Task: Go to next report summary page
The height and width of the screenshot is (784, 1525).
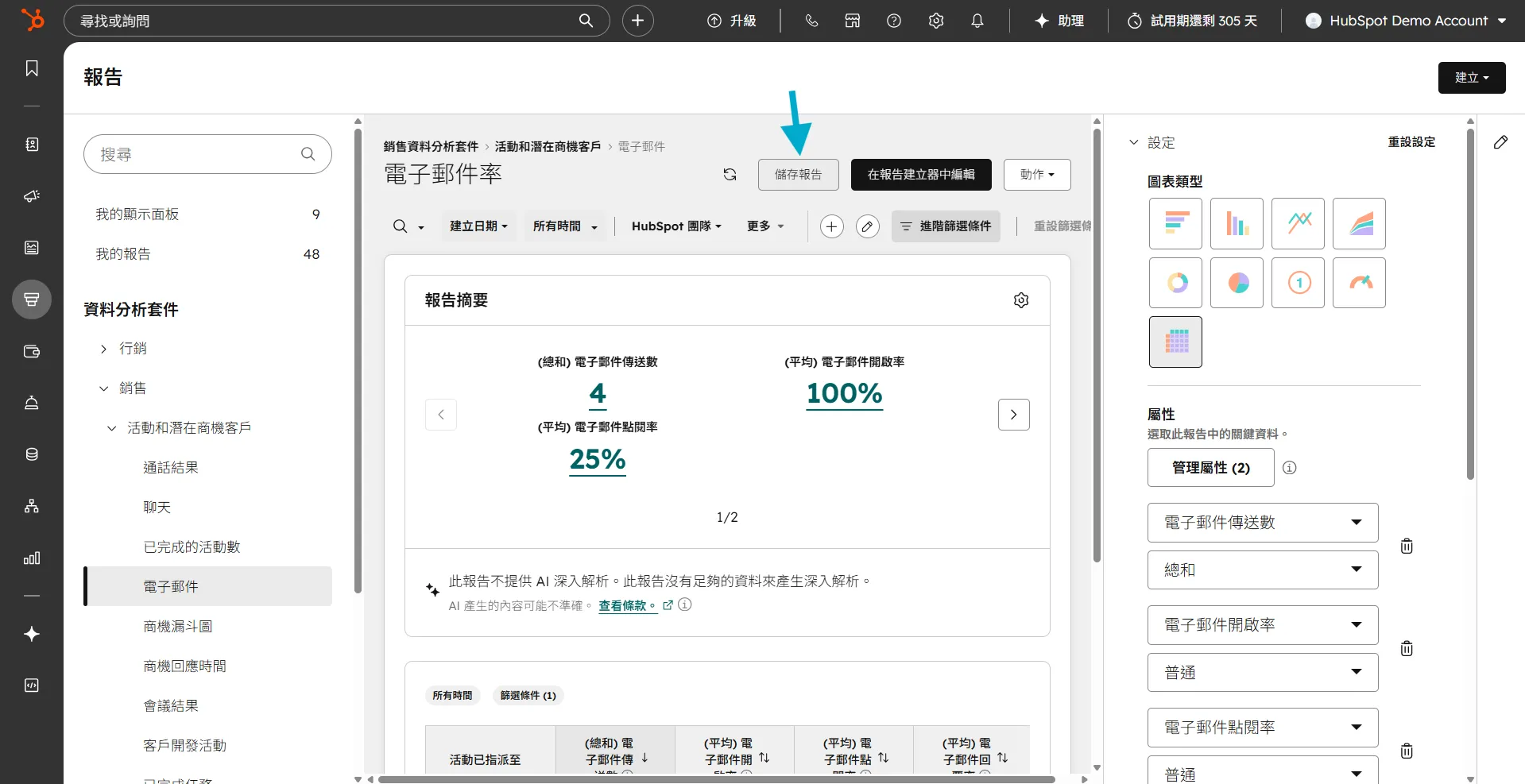Action: pyautogui.click(x=1013, y=415)
